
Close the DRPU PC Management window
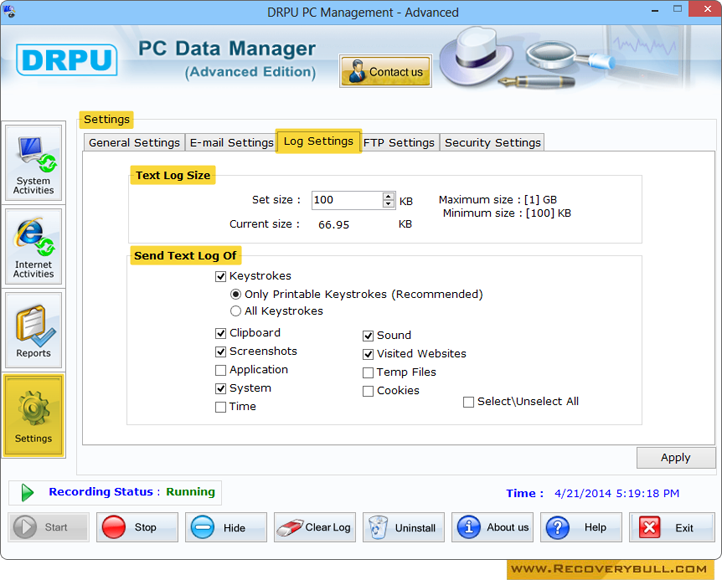(707, 9)
